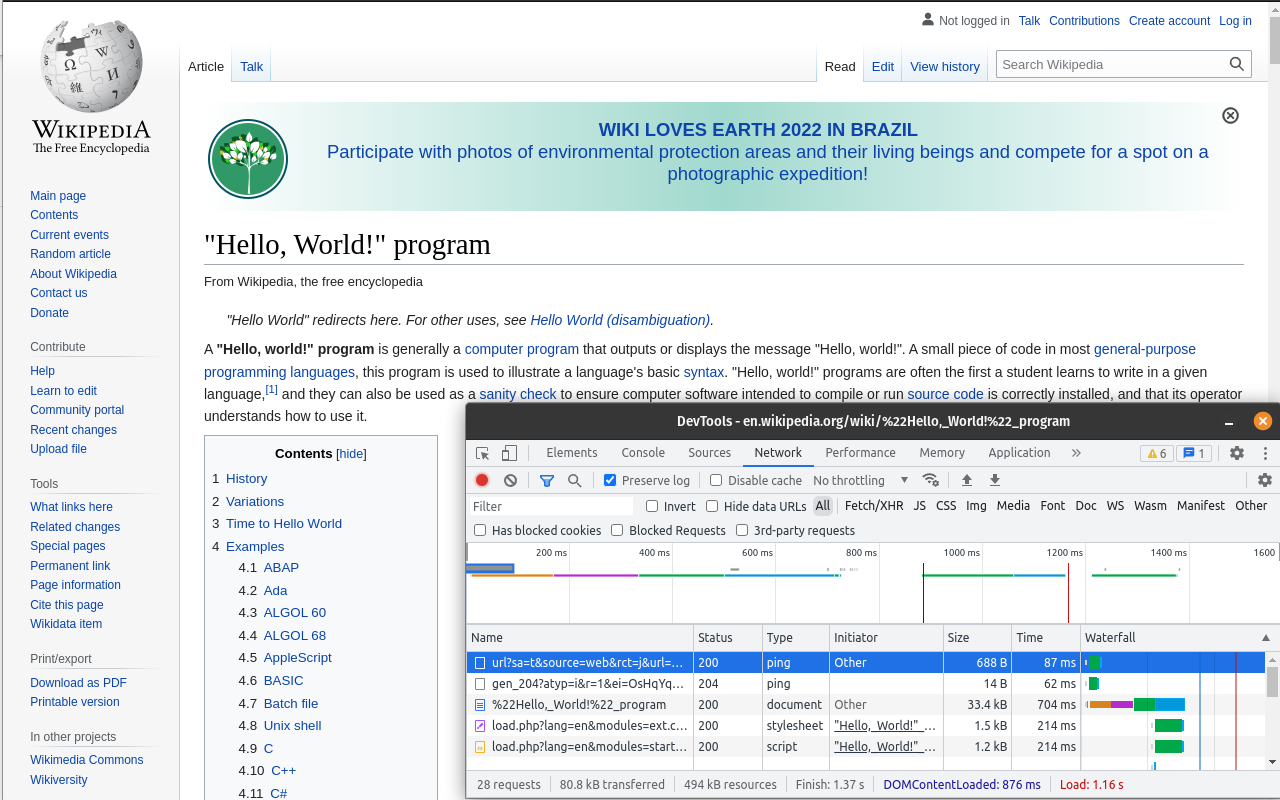Clear the network log
The height and width of the screenshot is (800, 1280).
pyautogui.click(x=510, y=480)
